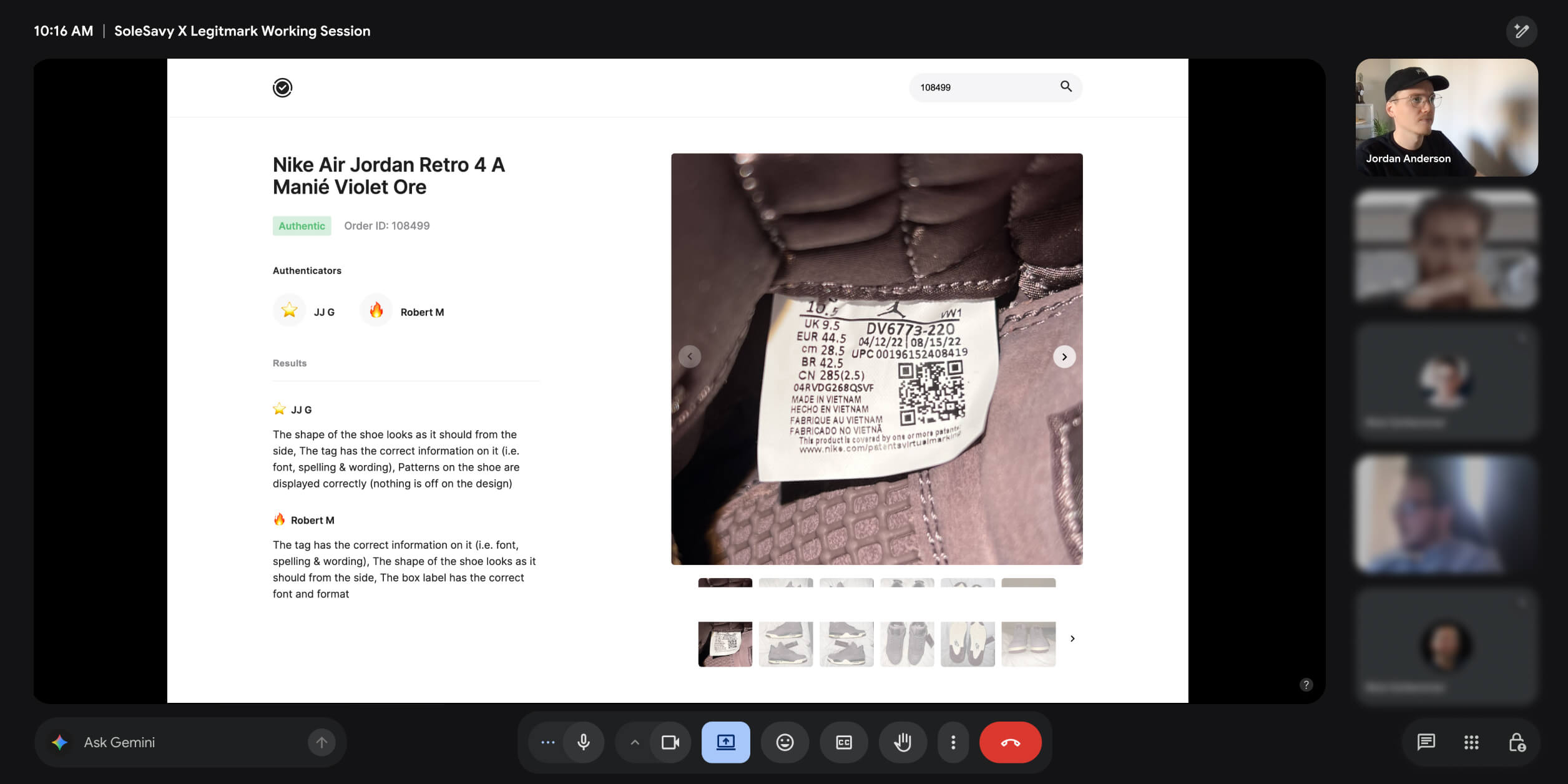Viewport: 1568px width, 784px height.
Task: Select the fourth shoe thumbnail
Action: (x=907, y=644)
